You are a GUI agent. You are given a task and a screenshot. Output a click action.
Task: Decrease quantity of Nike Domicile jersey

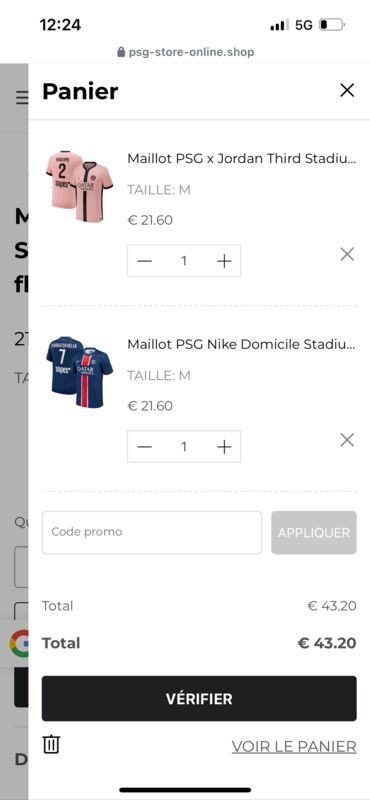(145, 447)
